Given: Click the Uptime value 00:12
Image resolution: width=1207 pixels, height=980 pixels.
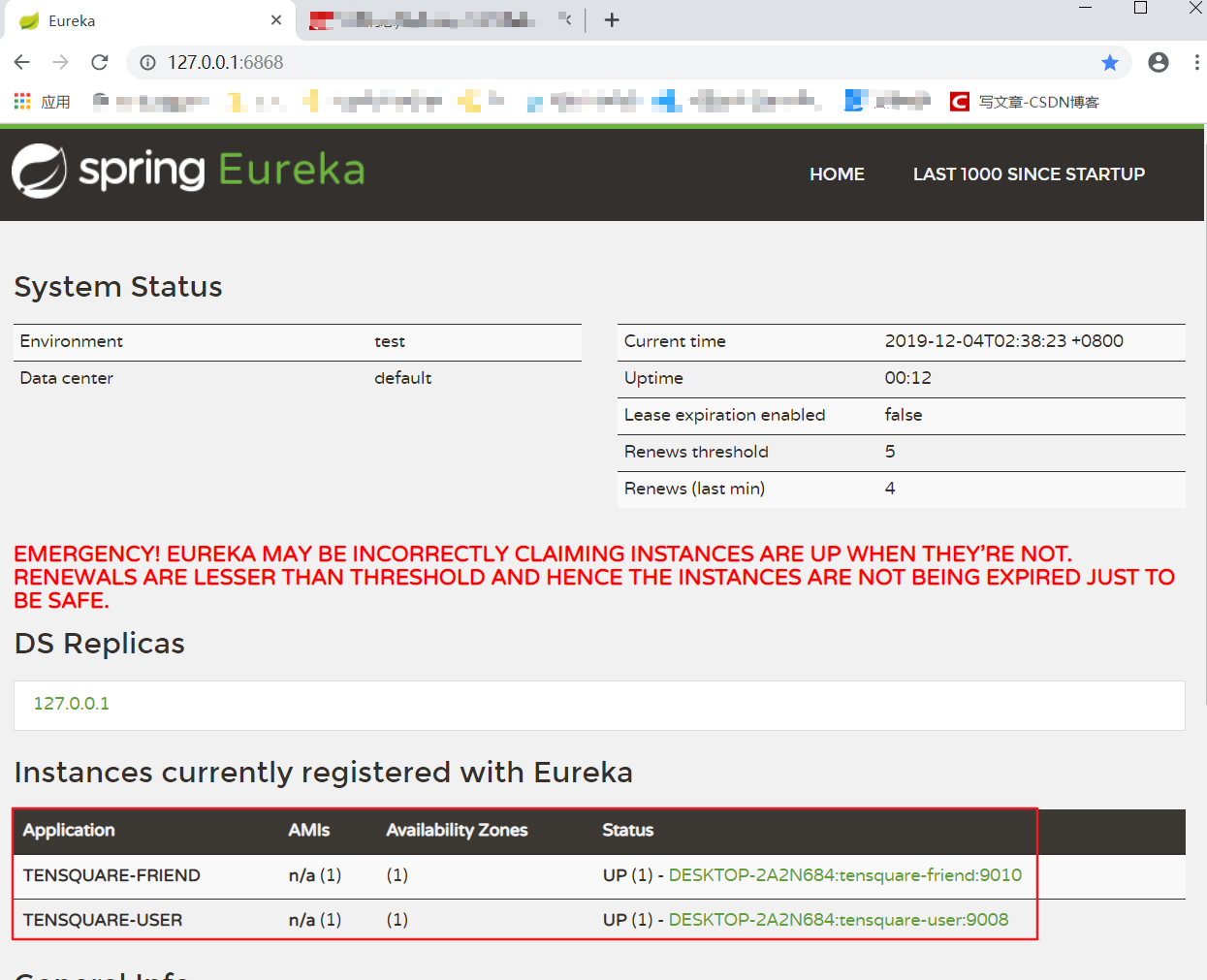Looking at the screenshot, I should [x=907, y=378].
